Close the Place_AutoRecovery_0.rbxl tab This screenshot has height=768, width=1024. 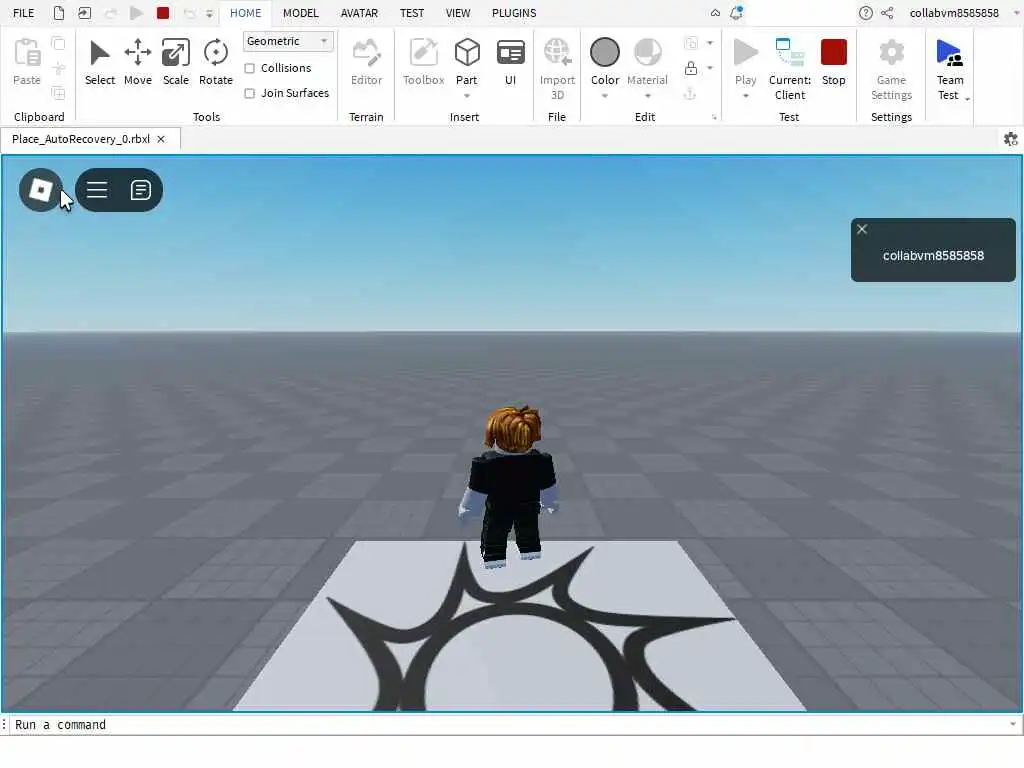(161, 139)
